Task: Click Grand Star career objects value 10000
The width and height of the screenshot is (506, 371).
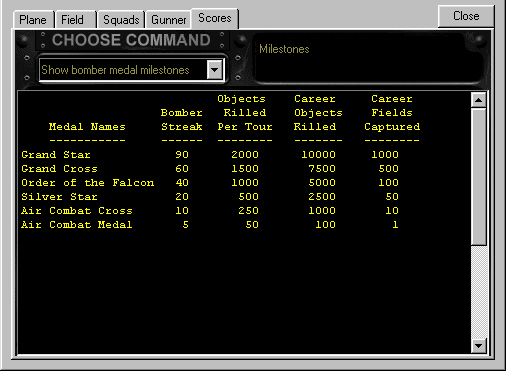Action: click(318, 155)
